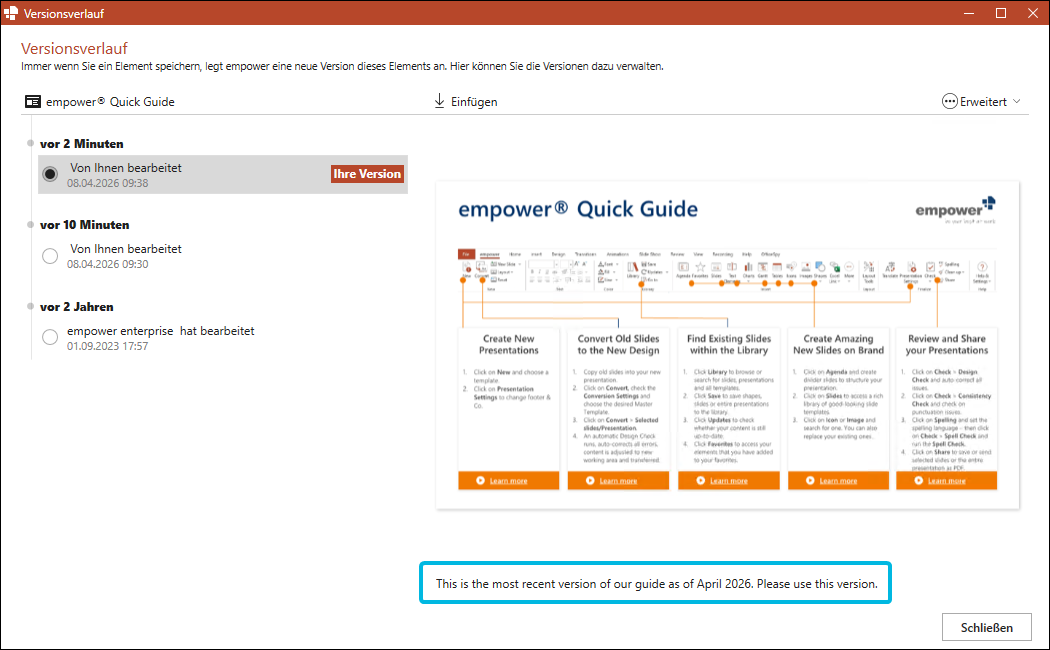Click the 'Ihre Version' badge
Screen dimensions: 1050x650
point(367,174)
